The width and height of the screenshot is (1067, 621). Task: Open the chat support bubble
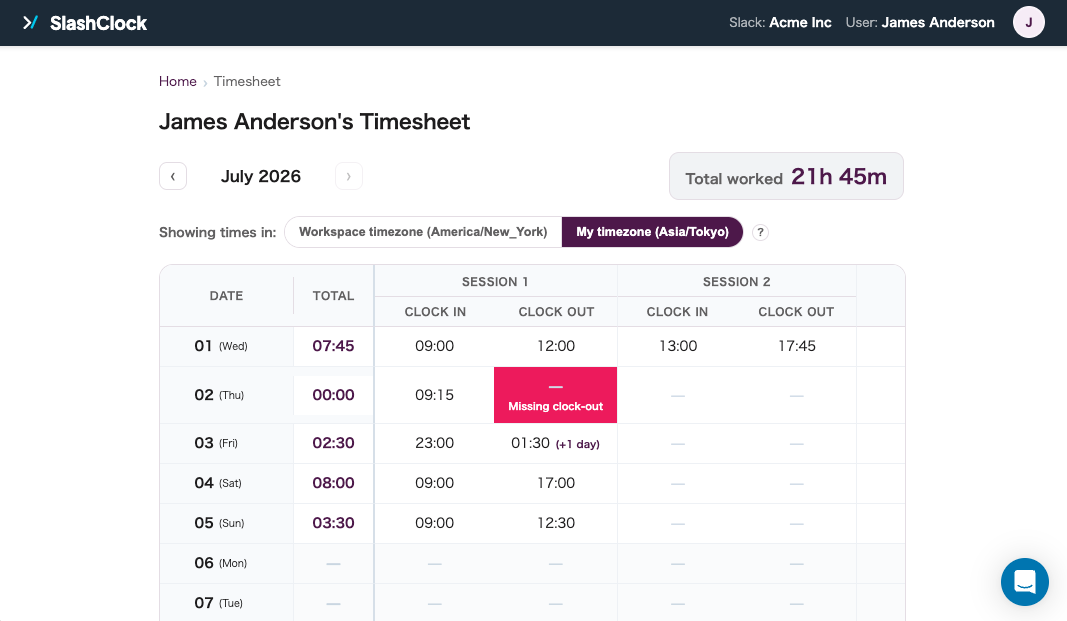click(x=1024, y=582)
